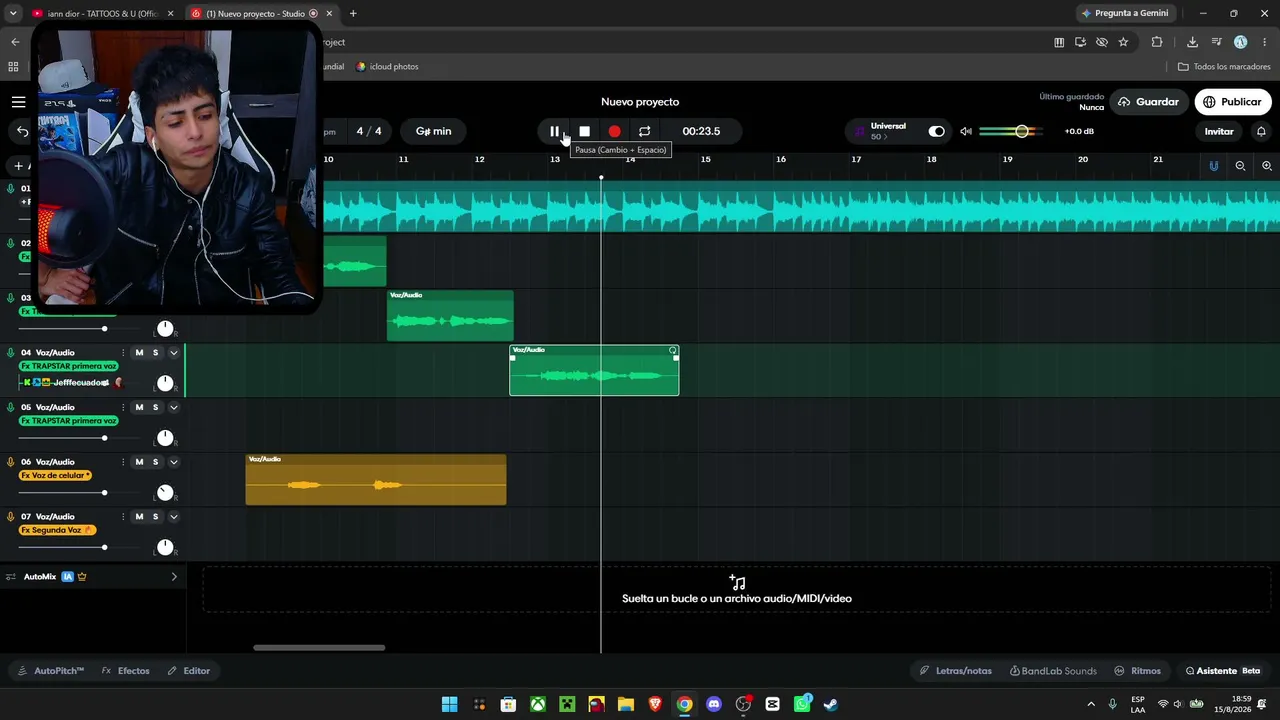Open the hamburger main menu

(18, 102)
